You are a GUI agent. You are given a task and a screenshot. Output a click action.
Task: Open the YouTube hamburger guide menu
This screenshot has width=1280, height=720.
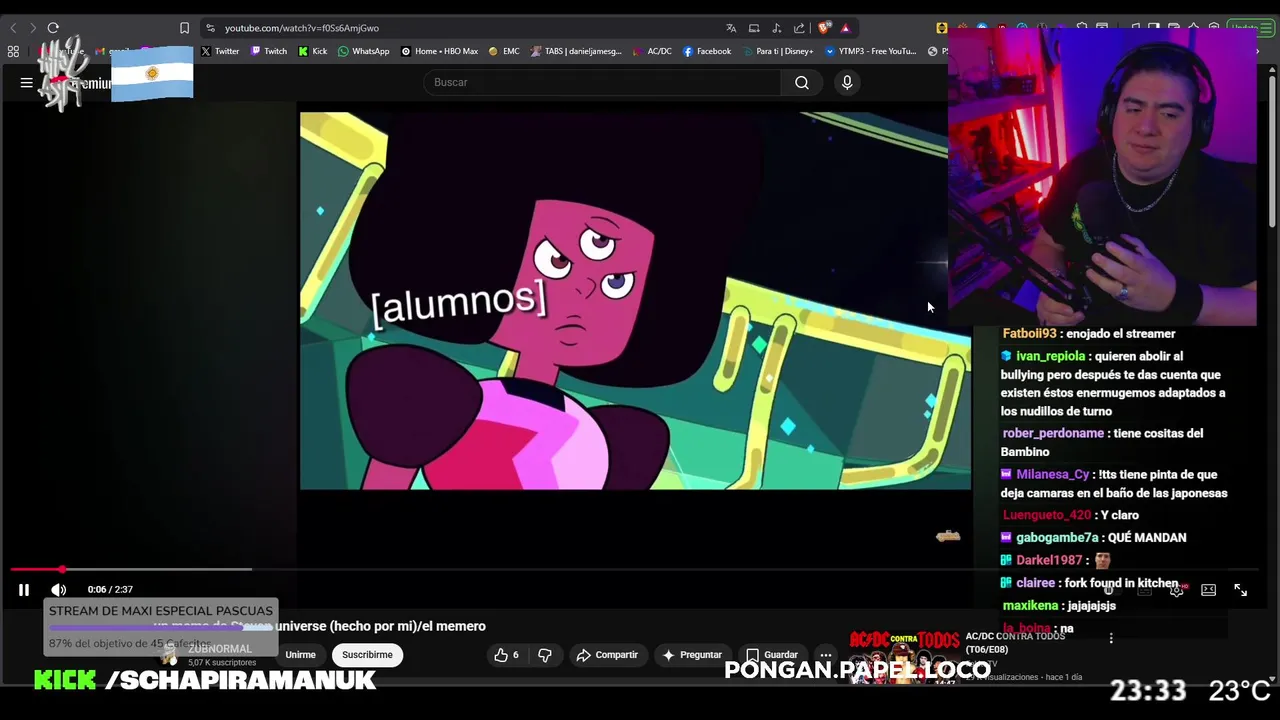click(27, 83)
